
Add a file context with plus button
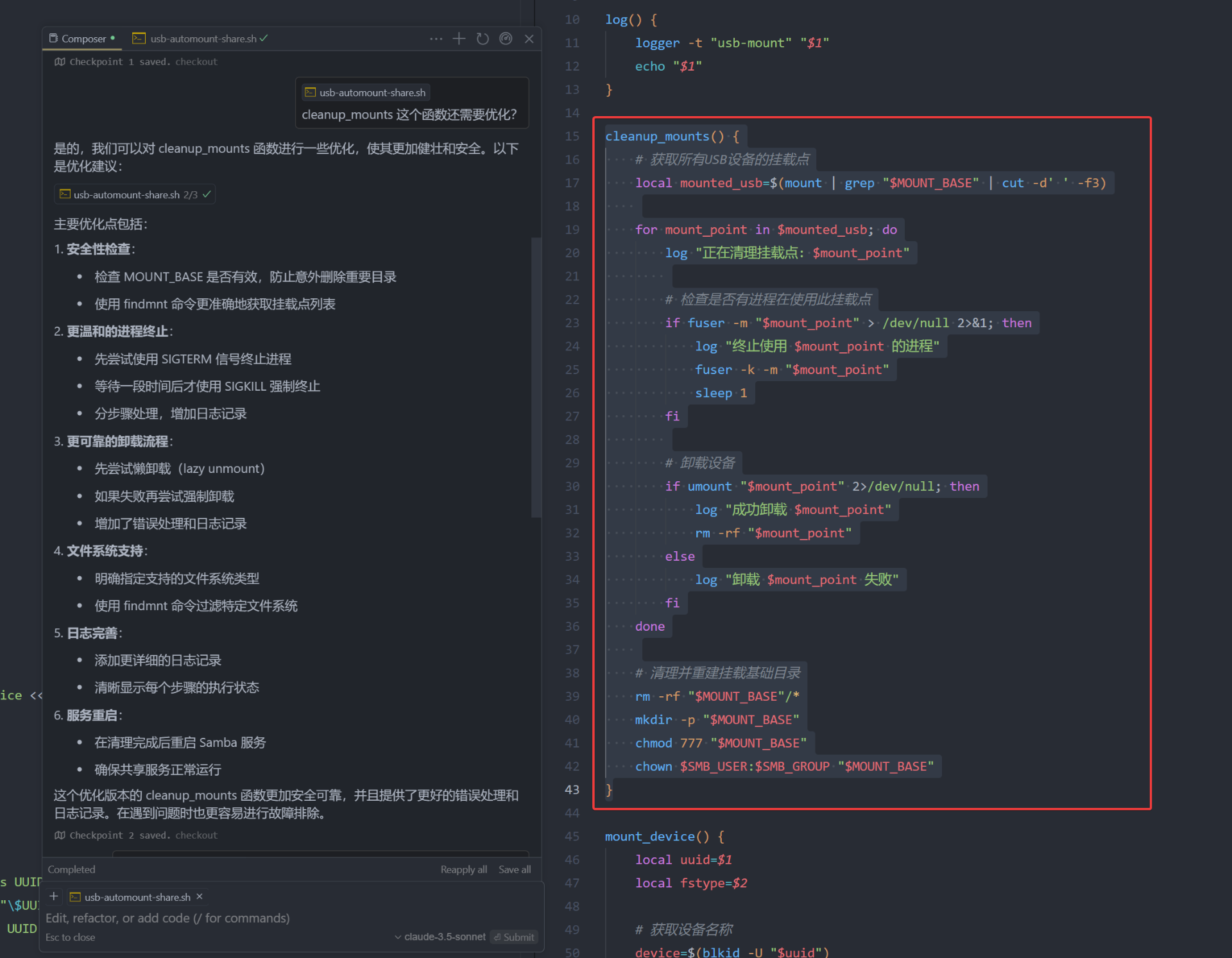[54, 896]
